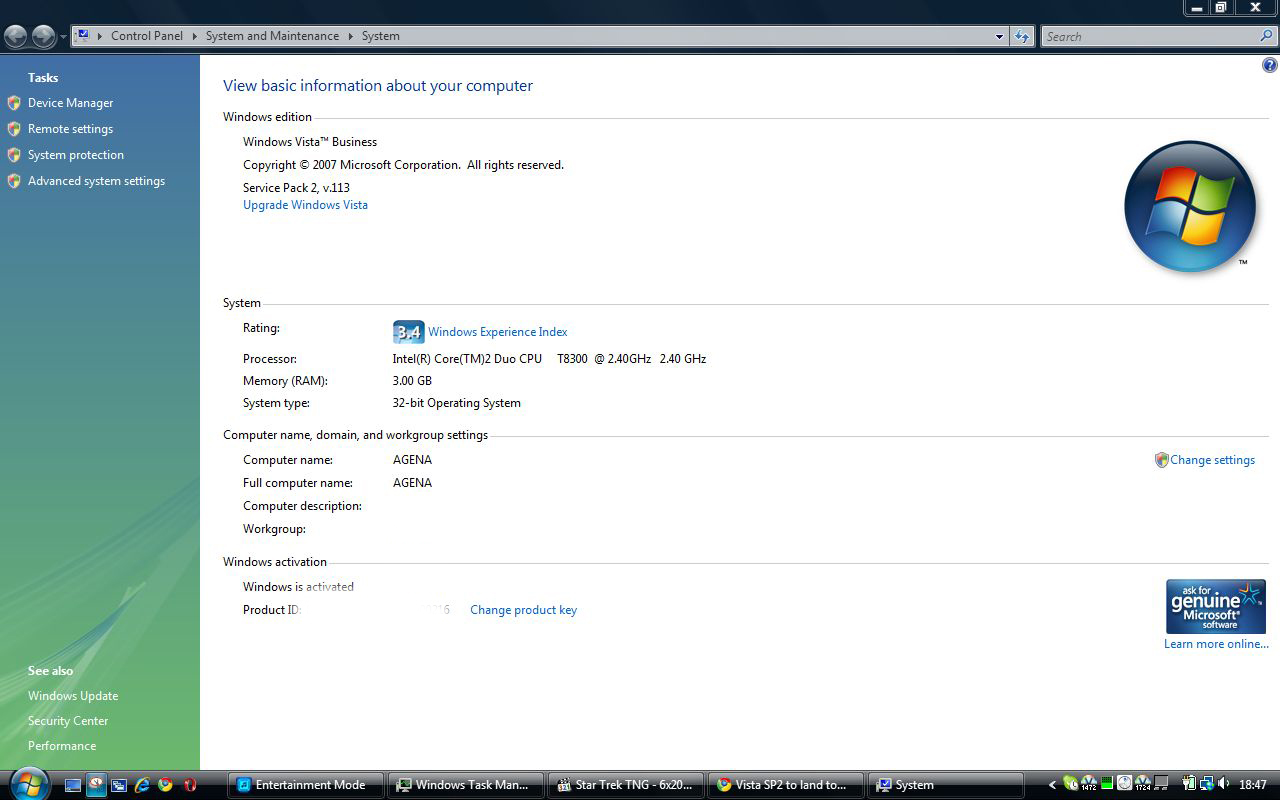Screen dimensions: 1280x800
Task: Open Windows Update under See also
Action: [73, 696]
